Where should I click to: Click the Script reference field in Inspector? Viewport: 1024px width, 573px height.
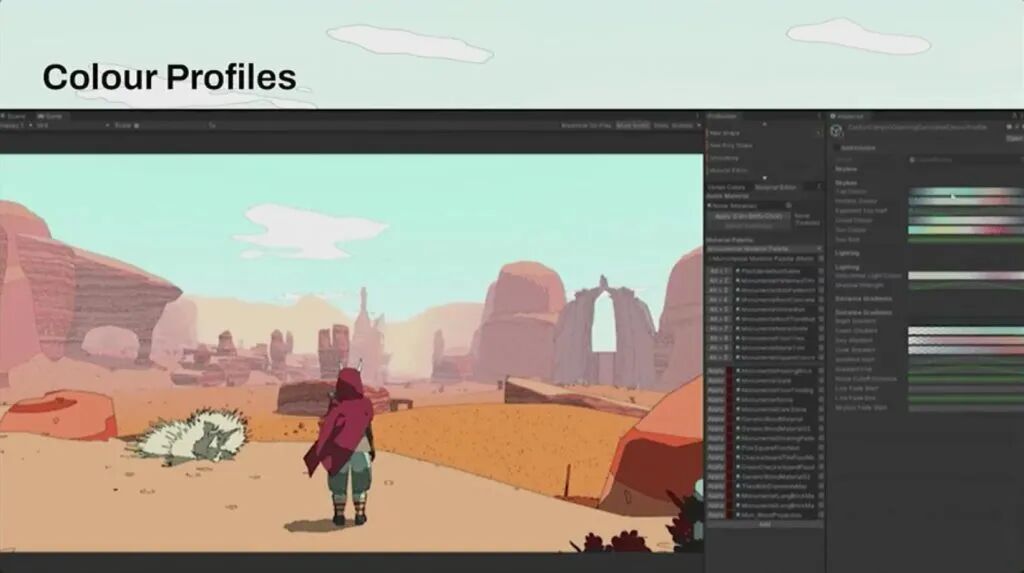click(965, 160)
